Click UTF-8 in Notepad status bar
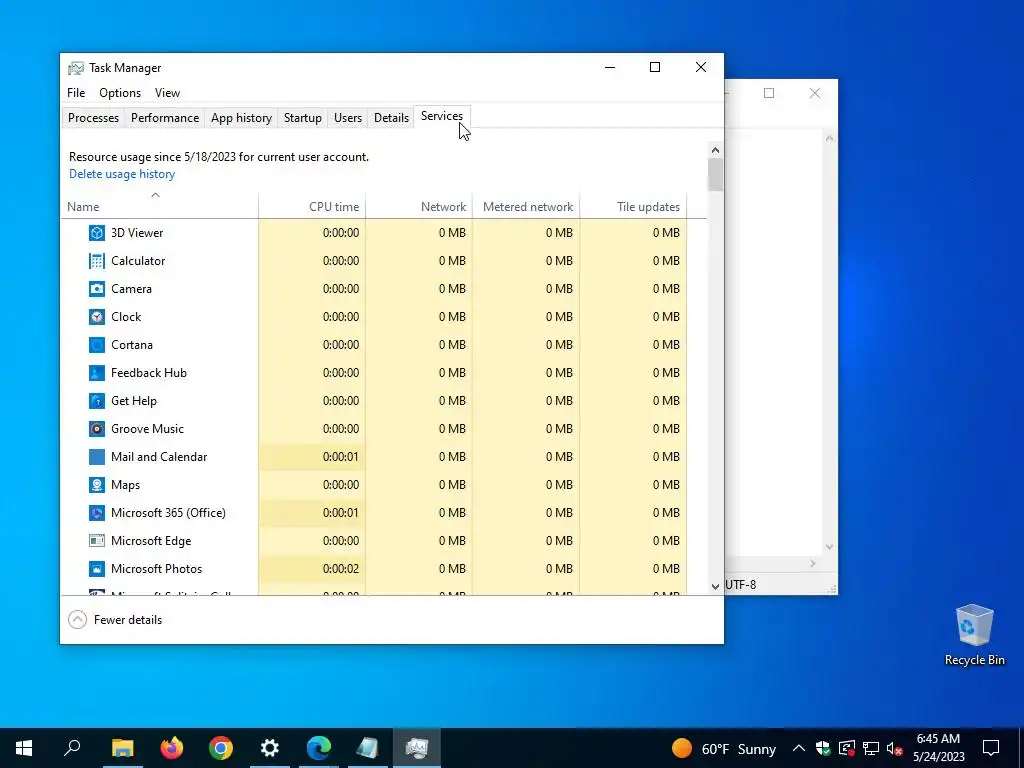This screenshot has width=1024, height=768. [741, 584]
